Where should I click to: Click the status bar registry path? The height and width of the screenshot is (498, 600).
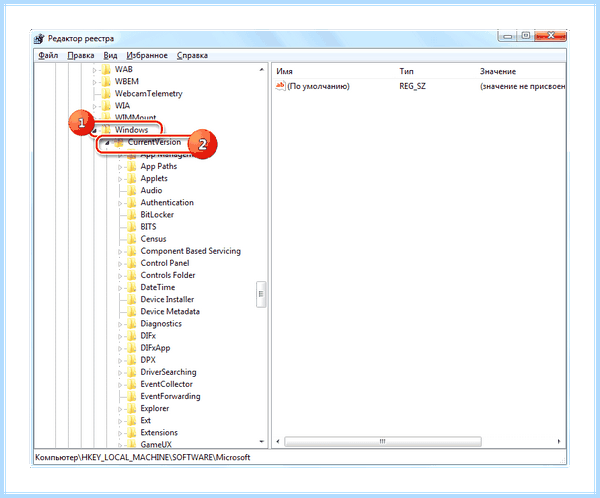pos(143,457)
